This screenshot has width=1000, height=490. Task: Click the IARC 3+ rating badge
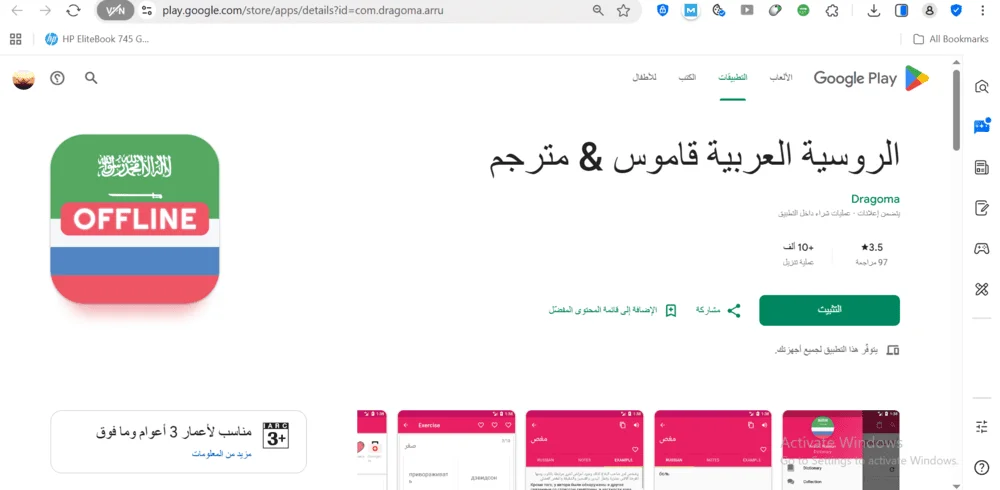pyautogui.click(x=276, y=435)
